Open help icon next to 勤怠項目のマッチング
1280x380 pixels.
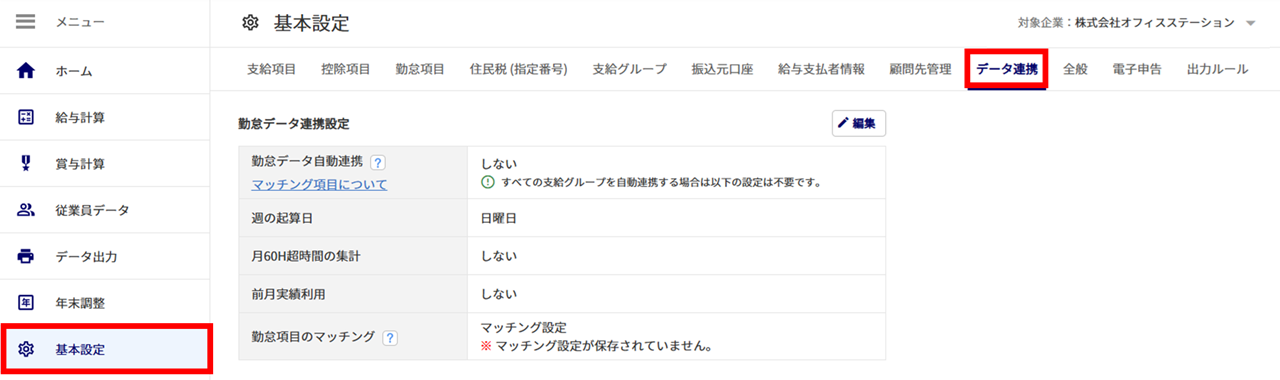pos(390,338)
